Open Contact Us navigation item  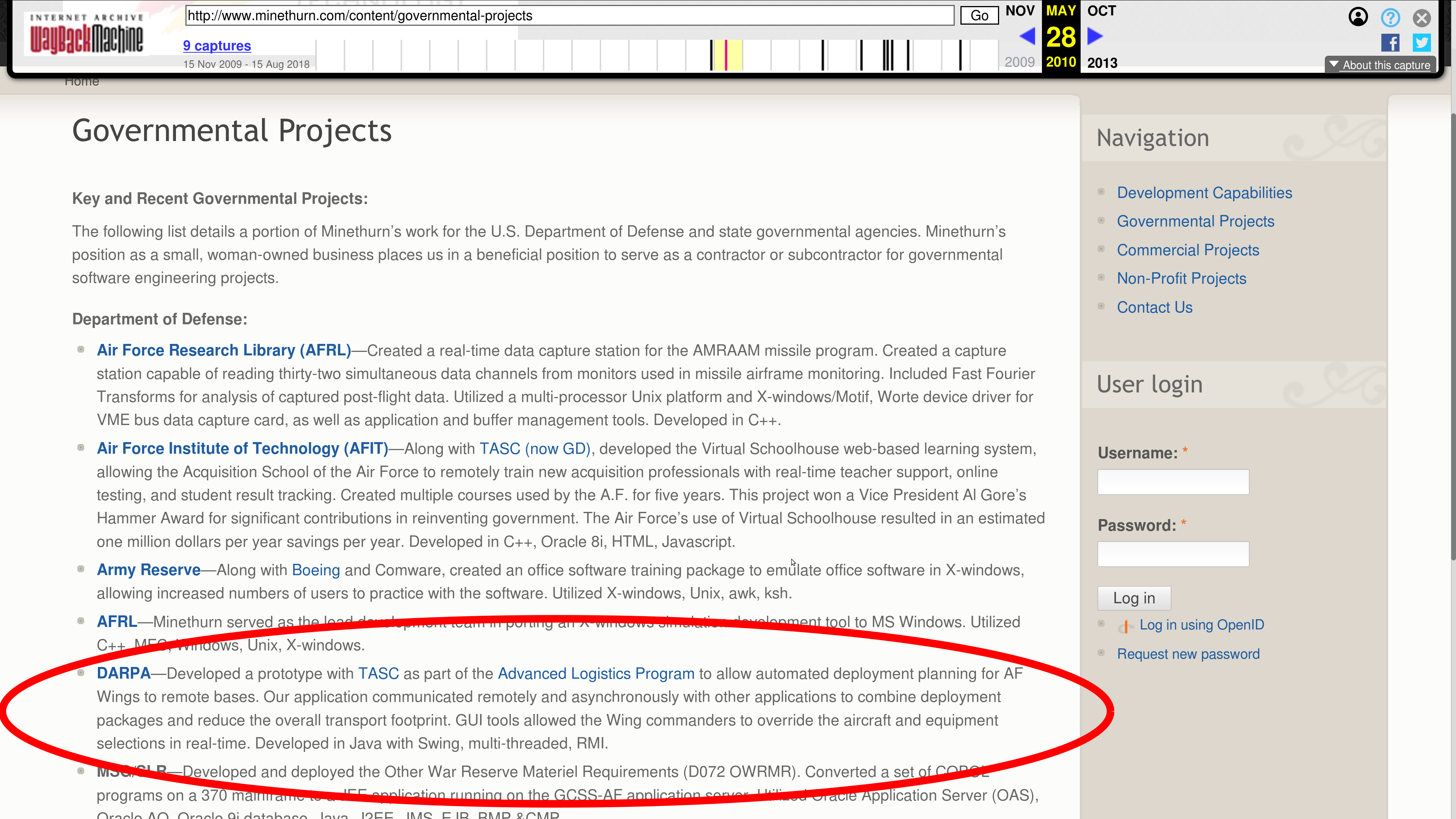coord(1155,307)
